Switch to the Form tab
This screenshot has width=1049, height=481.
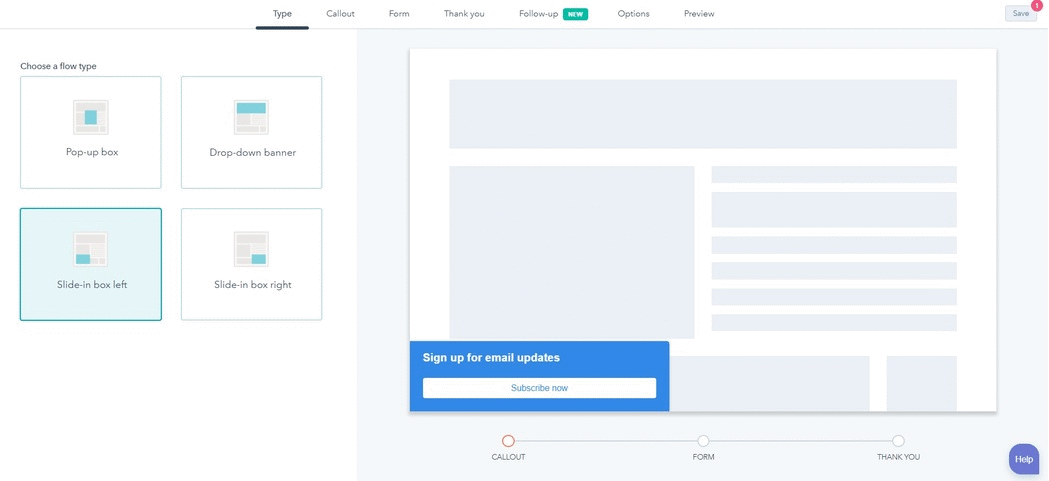[399, 13]
